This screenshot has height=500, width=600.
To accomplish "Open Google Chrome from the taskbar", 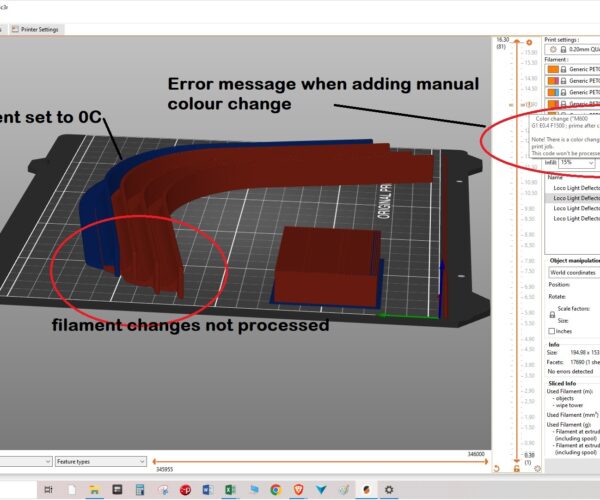I will pos(276,489).
